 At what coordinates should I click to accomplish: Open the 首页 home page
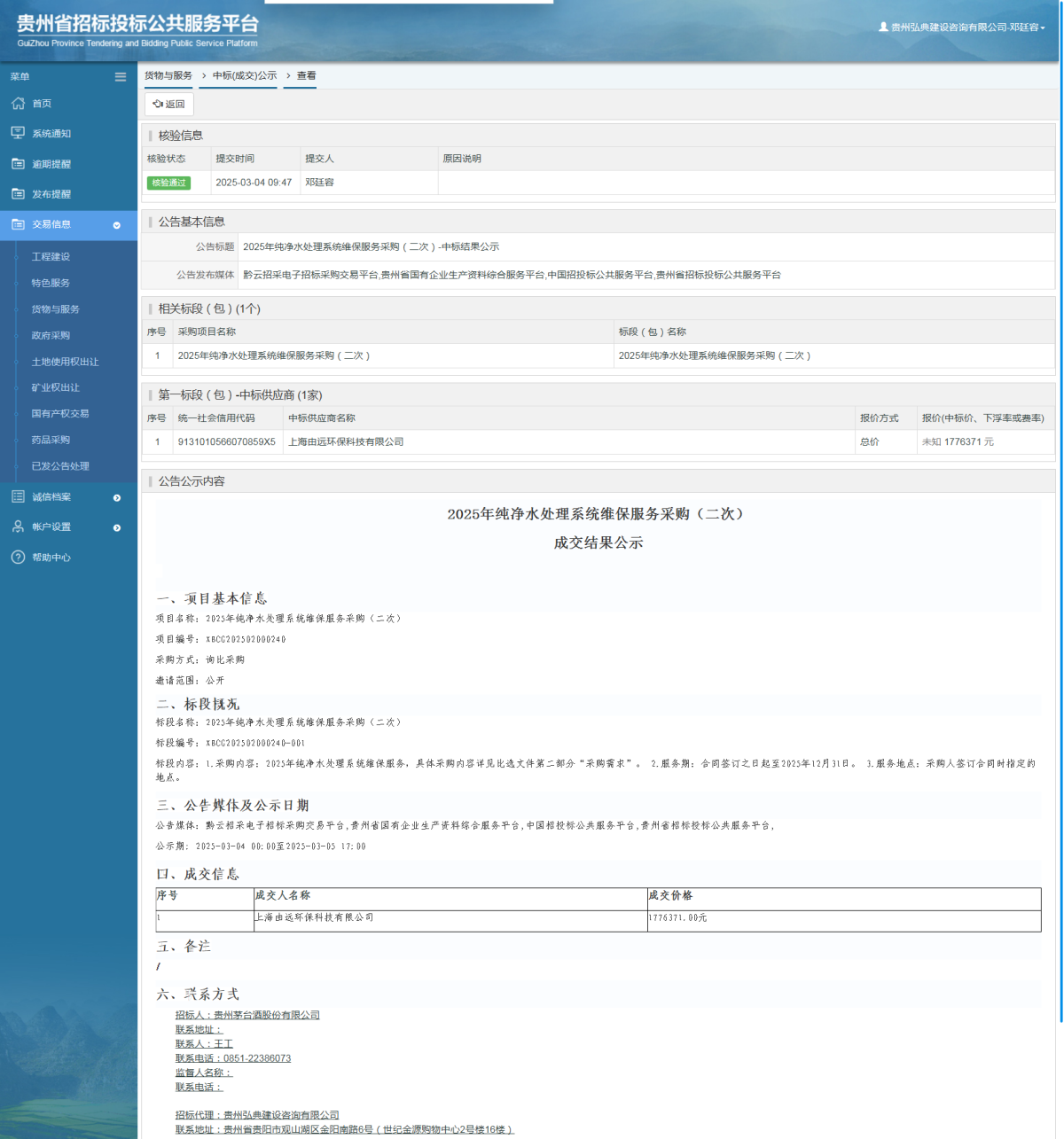point(42,104)
